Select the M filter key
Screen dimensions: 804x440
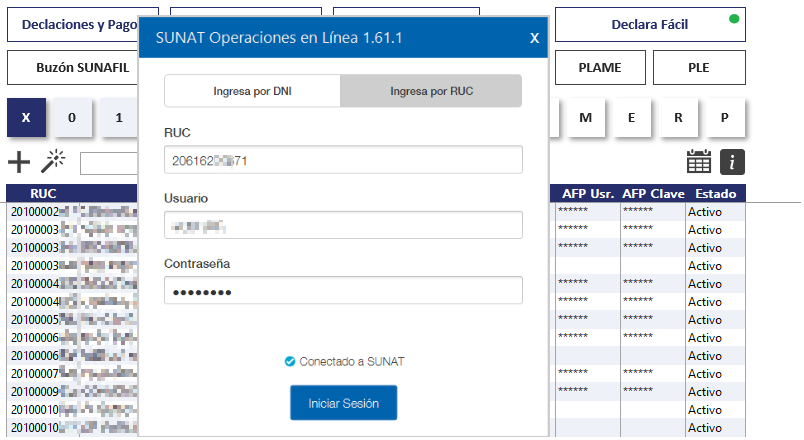[586, 117]
